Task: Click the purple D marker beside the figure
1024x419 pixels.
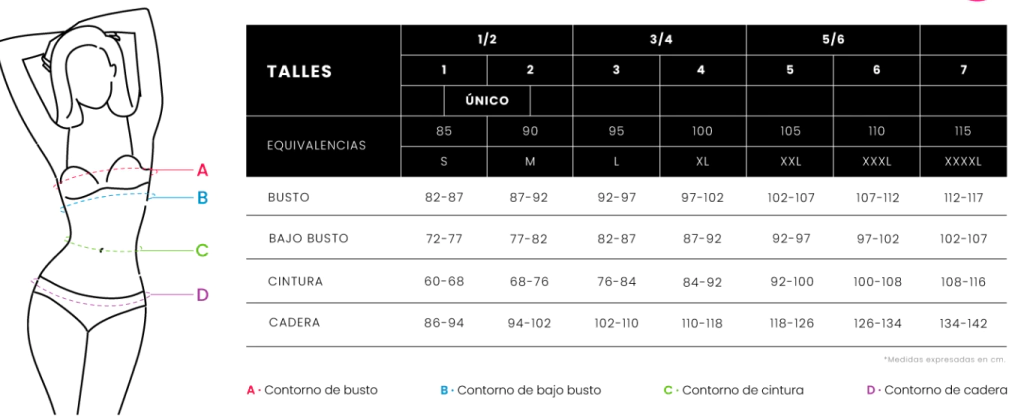Action: [202, 294]
